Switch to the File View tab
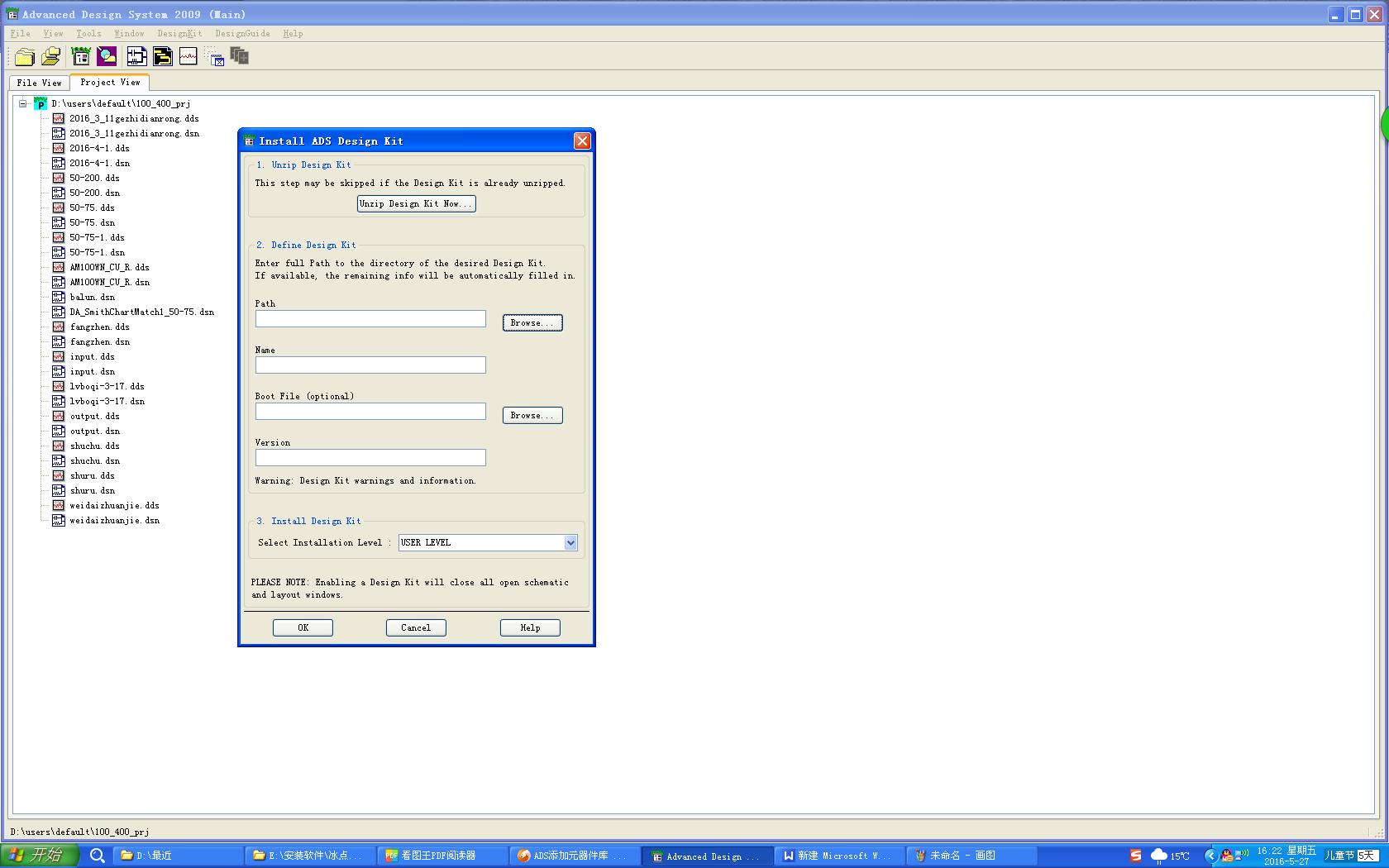Viewport: 1389px width, 868px height. 39,83
